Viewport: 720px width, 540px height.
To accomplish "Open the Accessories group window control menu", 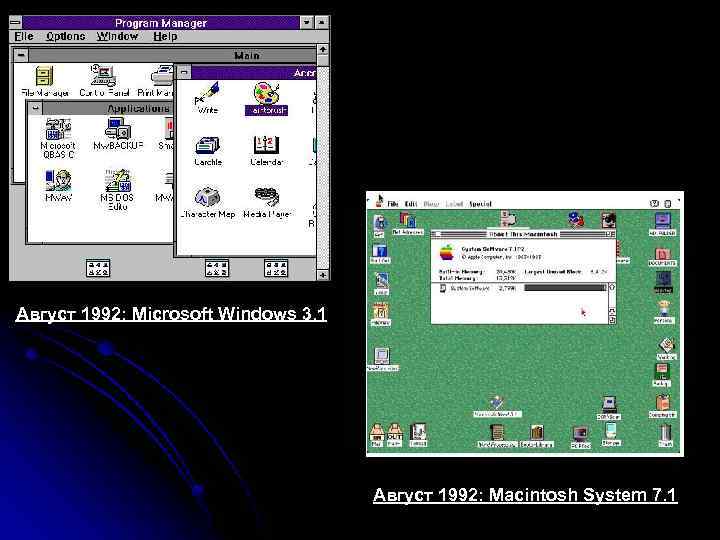I will coord(184,73).
